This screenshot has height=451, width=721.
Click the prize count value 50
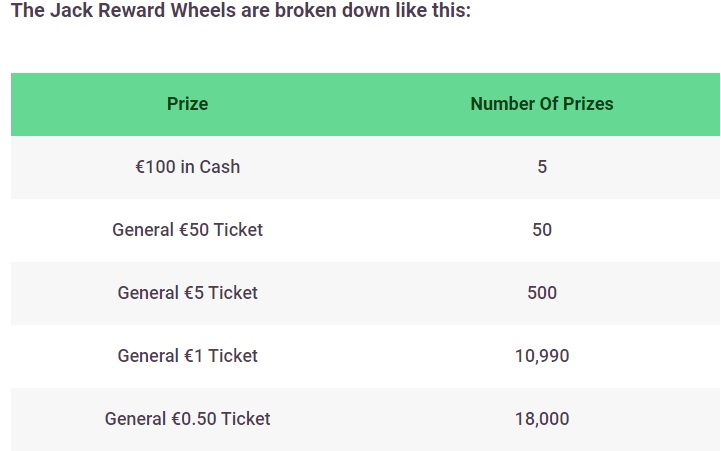click(x=542, y=230)
